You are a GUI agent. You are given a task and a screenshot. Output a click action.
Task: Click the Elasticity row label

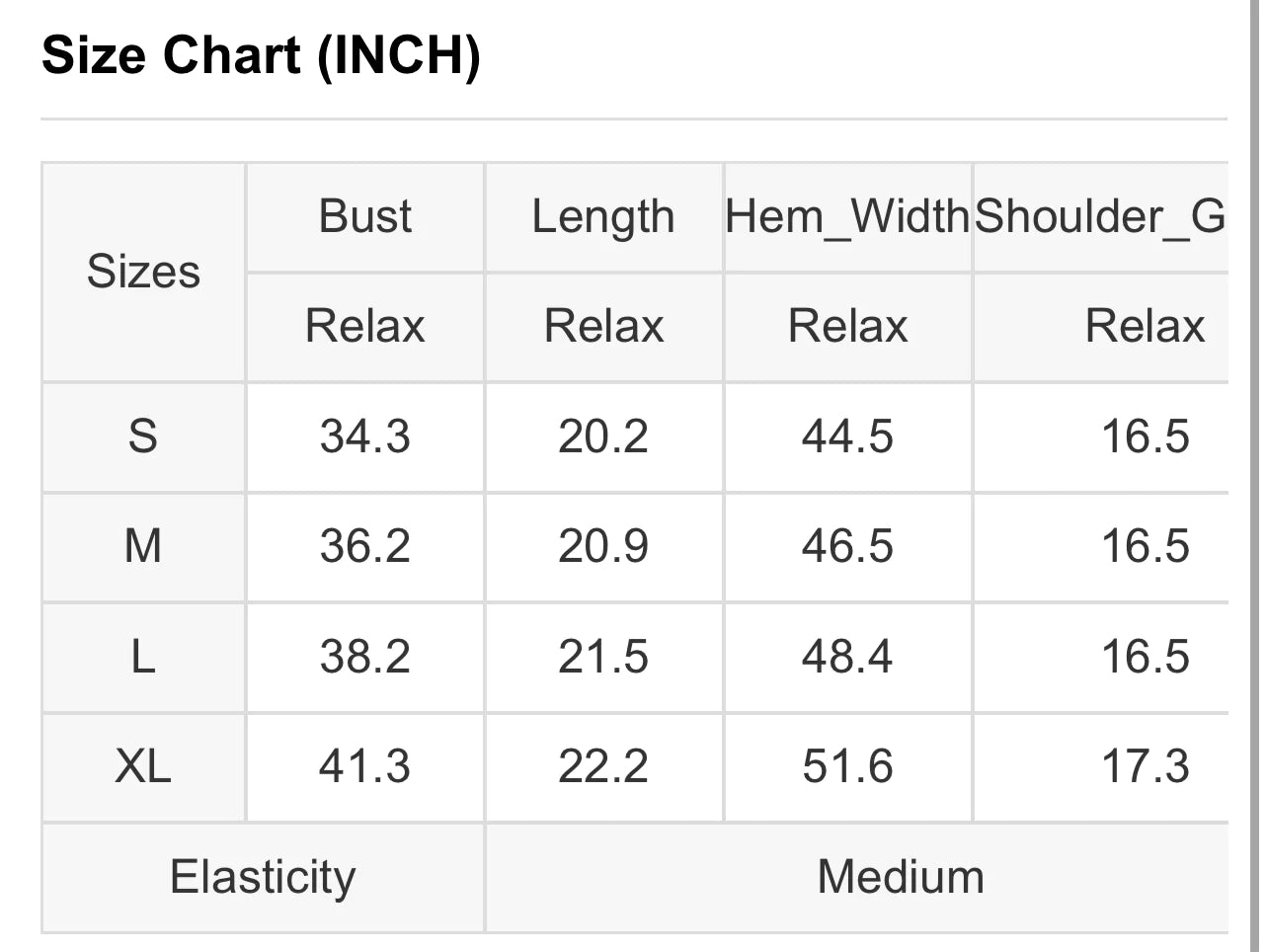click(263, 877)
